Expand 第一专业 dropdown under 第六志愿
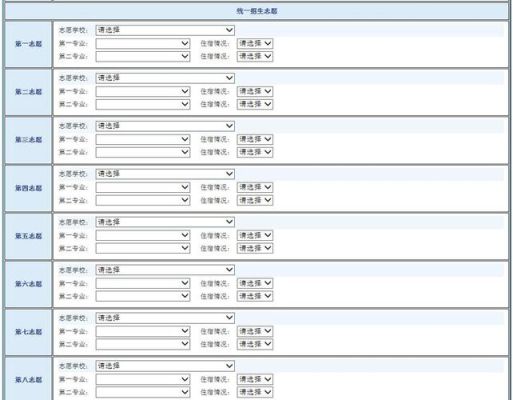The image size is (513, 400). pos(143,283)
